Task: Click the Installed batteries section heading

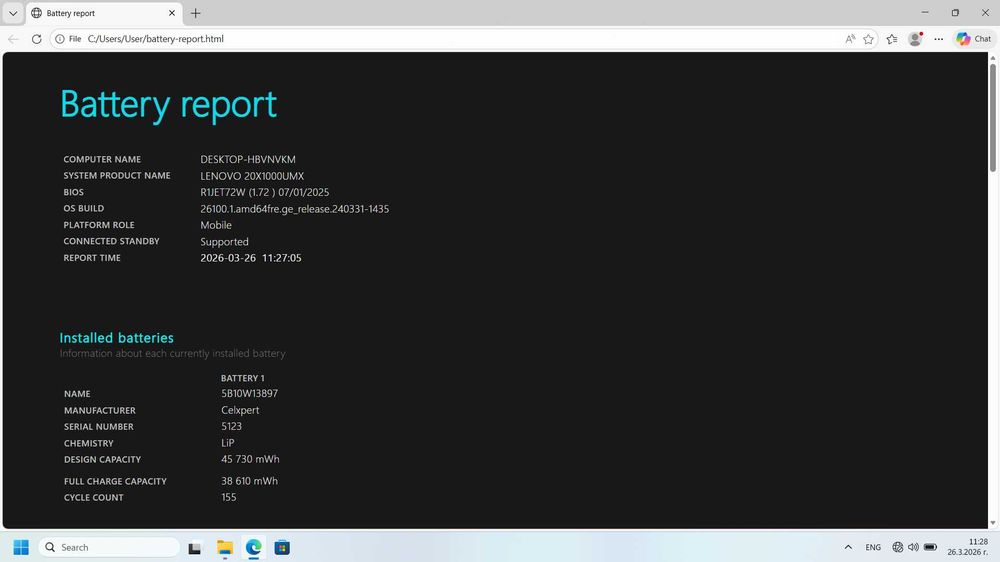Action: (116, 338)
